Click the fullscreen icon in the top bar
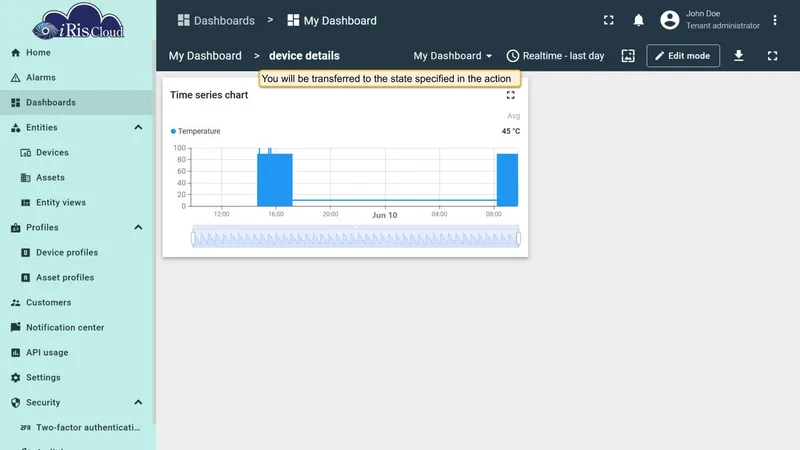Viewport: 800px width, 450px height. coord(609,20)
